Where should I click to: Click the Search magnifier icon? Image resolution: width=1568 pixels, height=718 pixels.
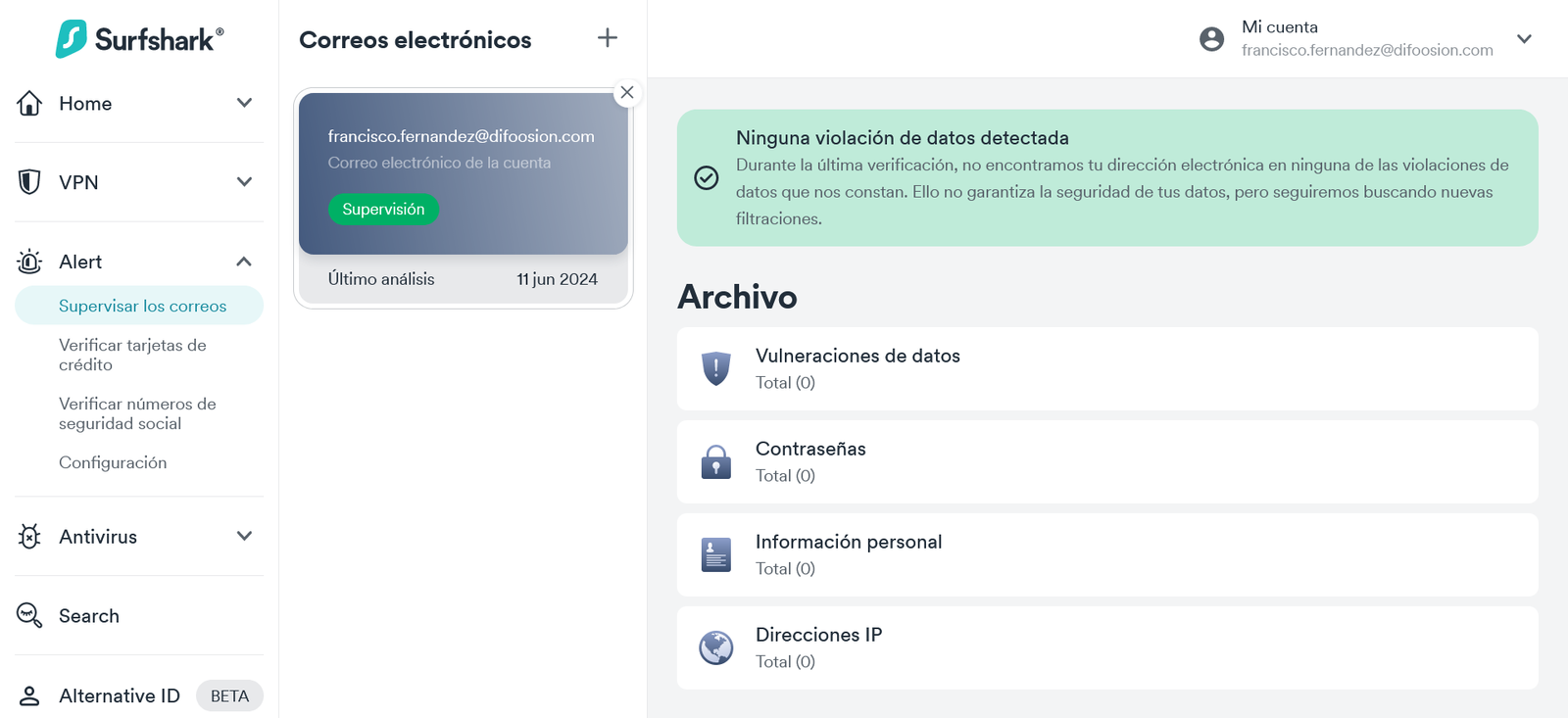(x=29, y=615)
